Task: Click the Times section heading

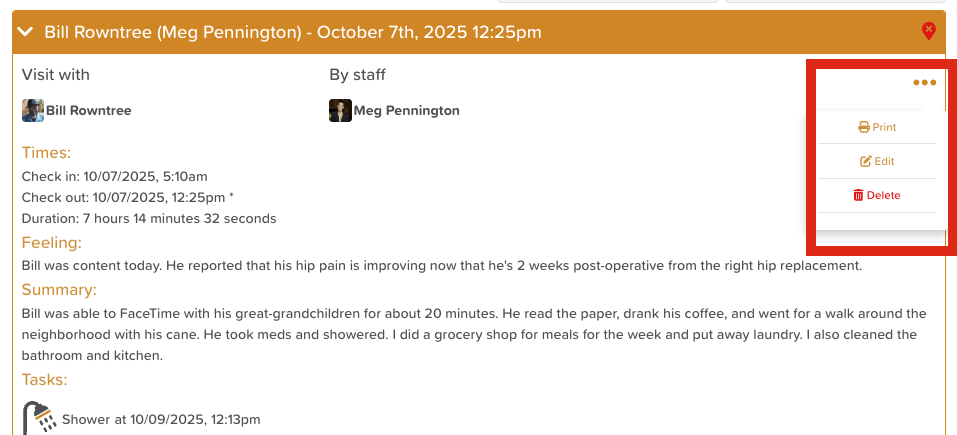Action: (47, 153)
